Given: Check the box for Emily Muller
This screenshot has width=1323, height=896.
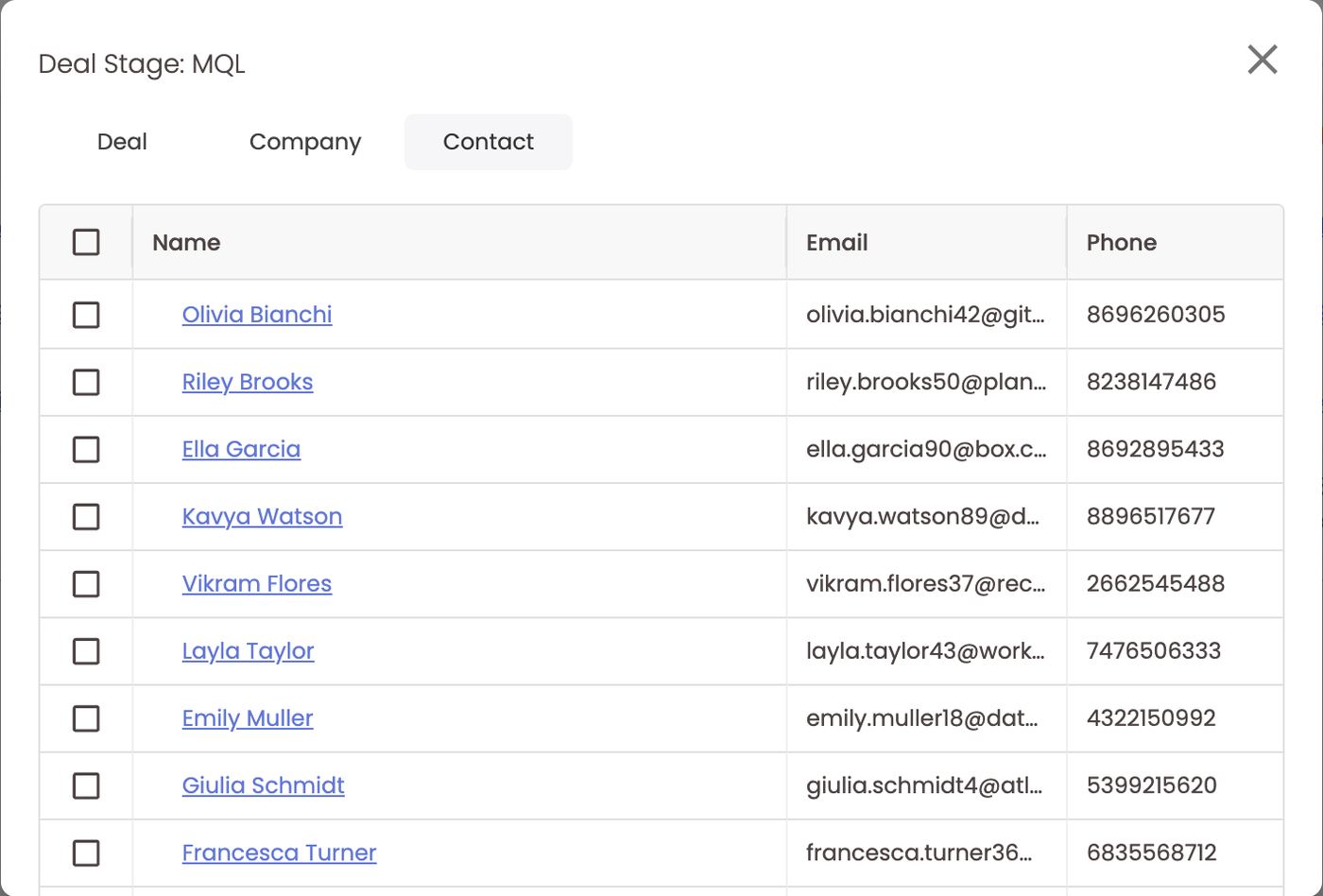Looking at the screenshot, I should 86,718.
